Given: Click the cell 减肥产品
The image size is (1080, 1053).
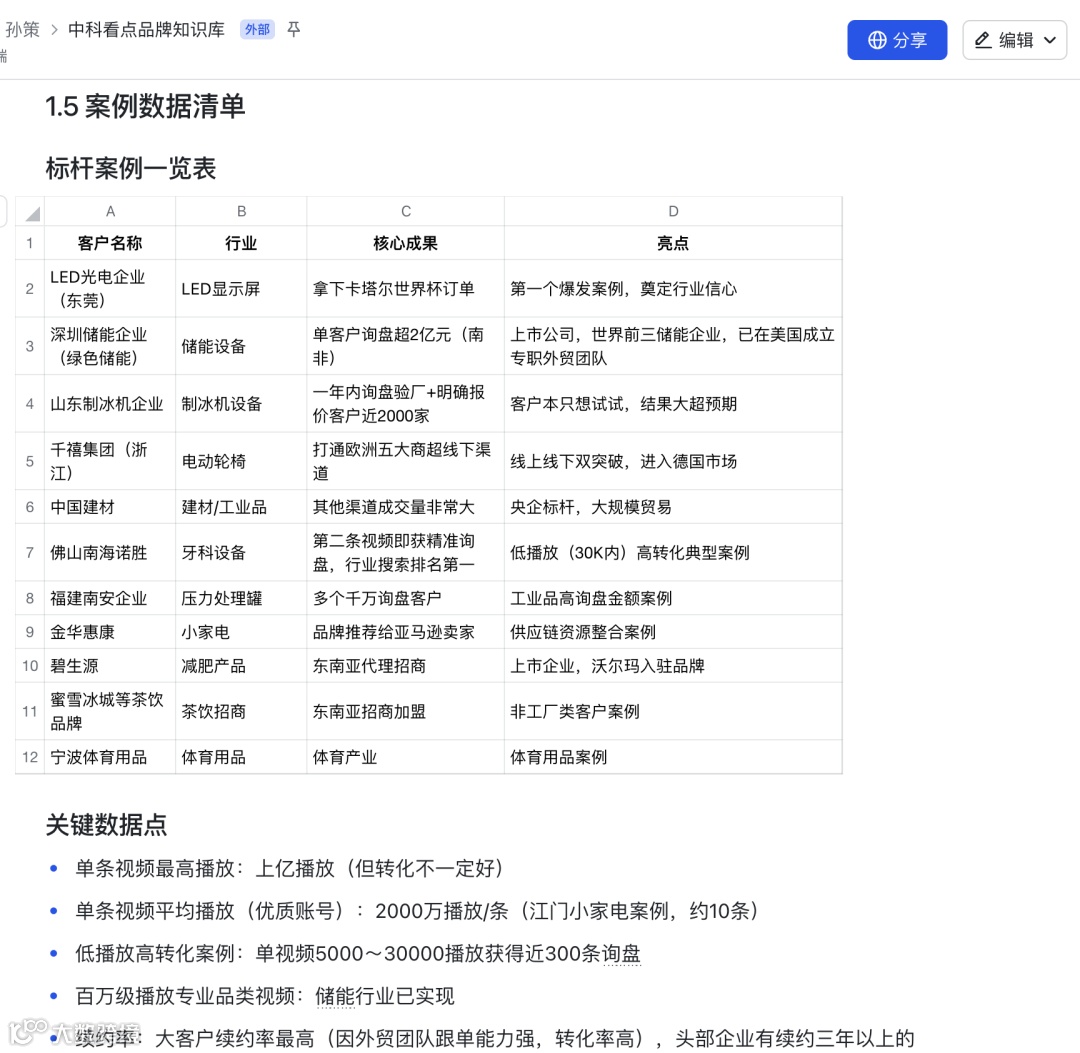Looking at the screenshot, I should [241, 665].
